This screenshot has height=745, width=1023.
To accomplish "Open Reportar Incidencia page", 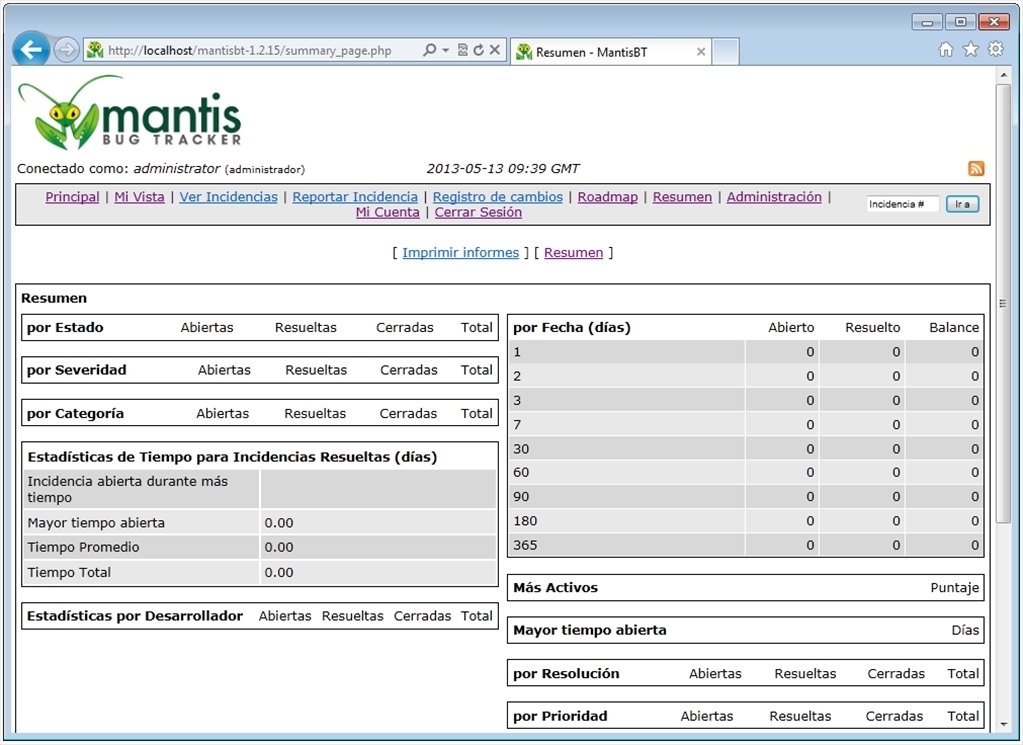I will 355,197.
